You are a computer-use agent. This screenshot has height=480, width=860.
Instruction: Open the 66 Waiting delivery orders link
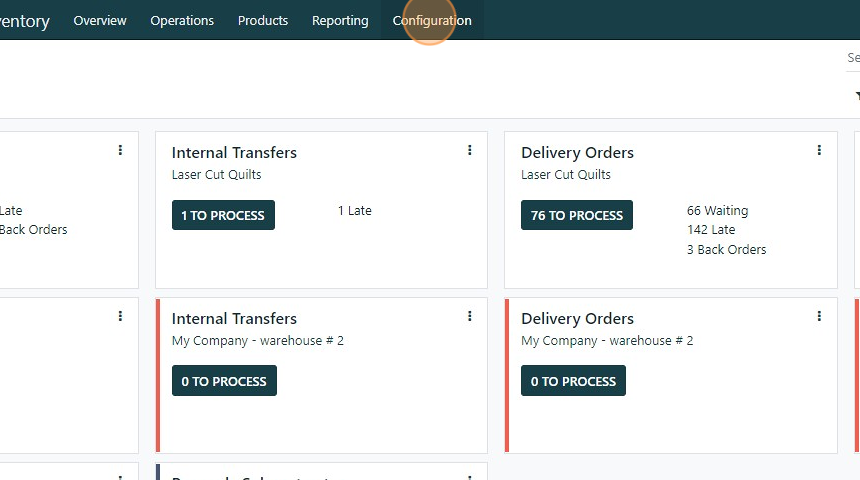point(717,211)
